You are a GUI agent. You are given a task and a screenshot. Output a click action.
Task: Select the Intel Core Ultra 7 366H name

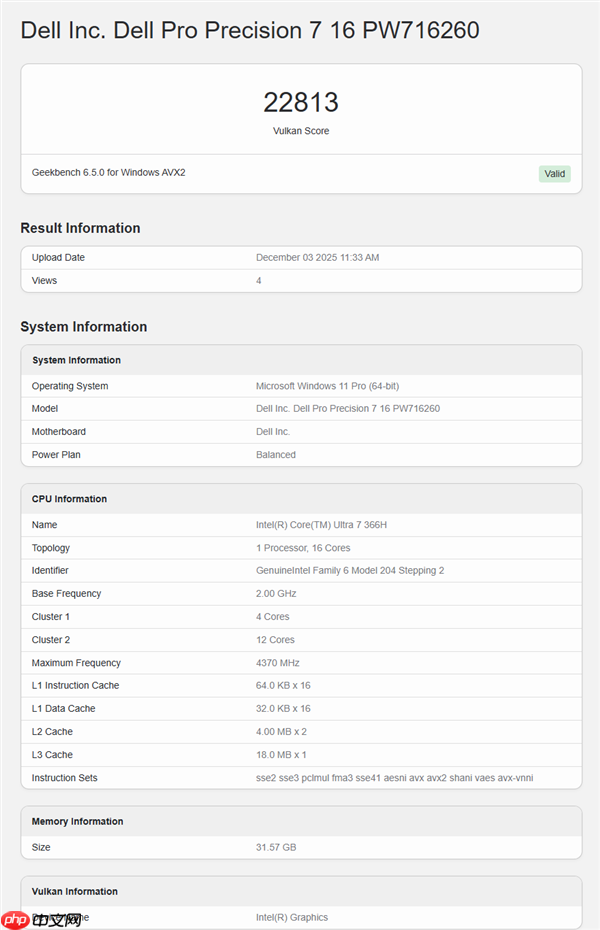(319, 525)
